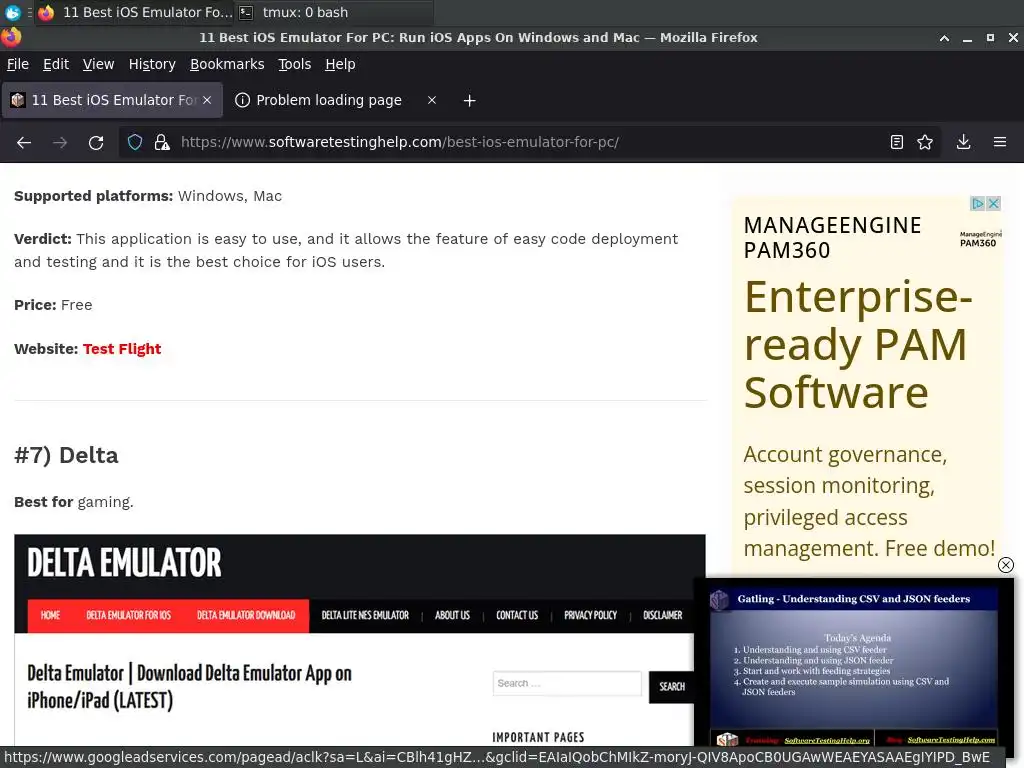Click the SEARCH button in Delta screenshot
Screen dimensions: 1024x768
[671, 686]
